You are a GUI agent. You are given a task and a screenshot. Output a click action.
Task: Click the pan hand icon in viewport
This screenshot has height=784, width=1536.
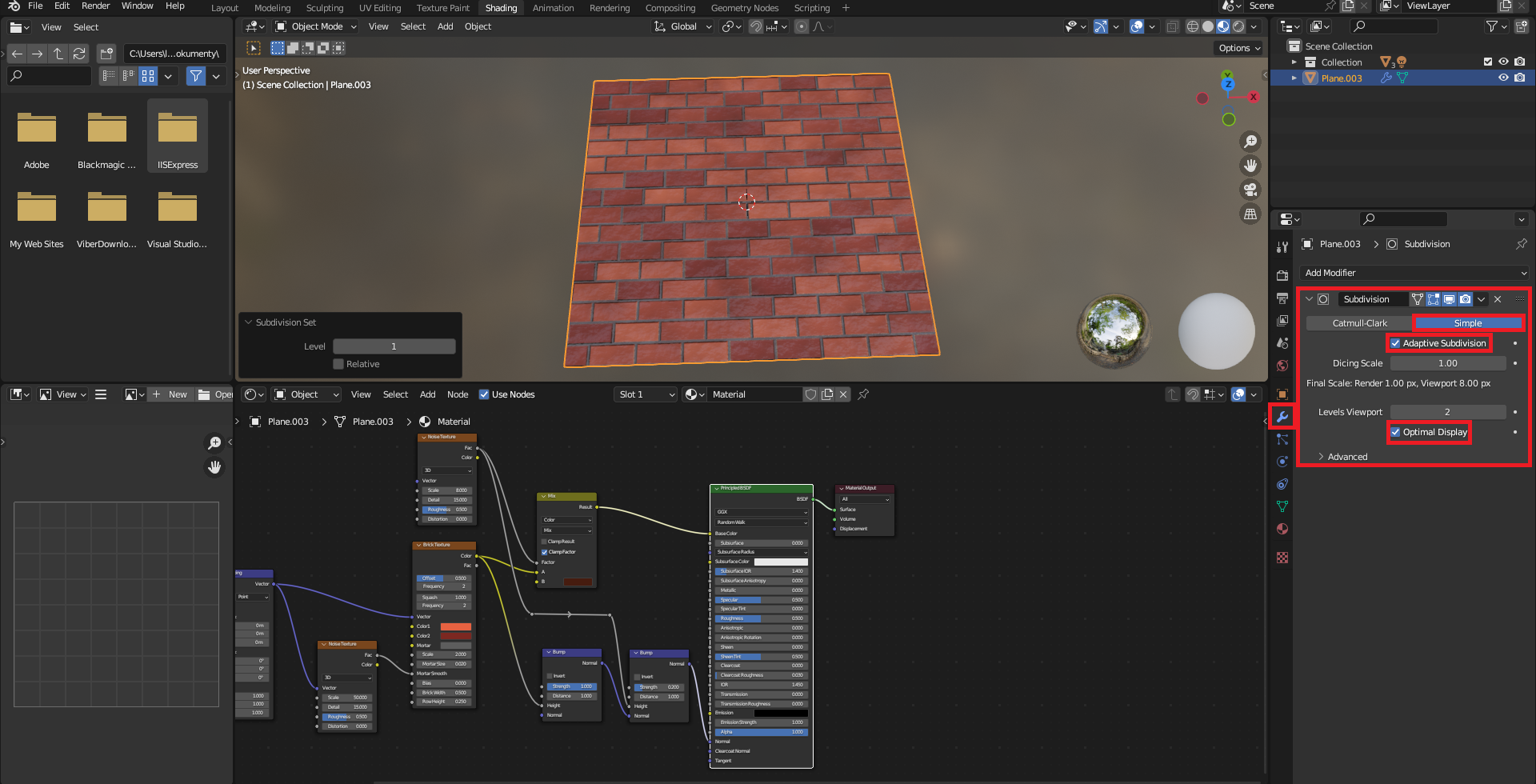click(x=1250, y=166)
